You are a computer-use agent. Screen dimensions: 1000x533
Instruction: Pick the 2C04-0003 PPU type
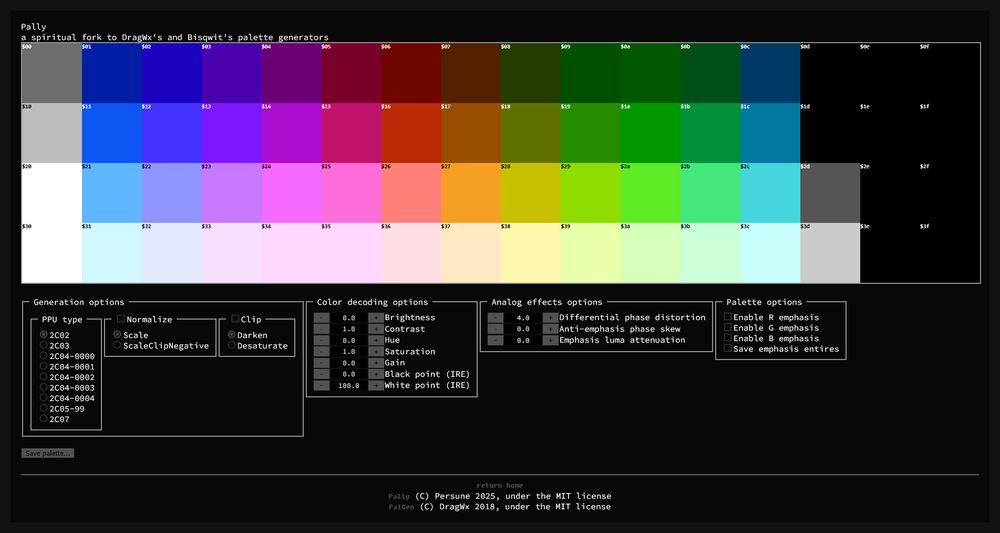tap(43, 387)
